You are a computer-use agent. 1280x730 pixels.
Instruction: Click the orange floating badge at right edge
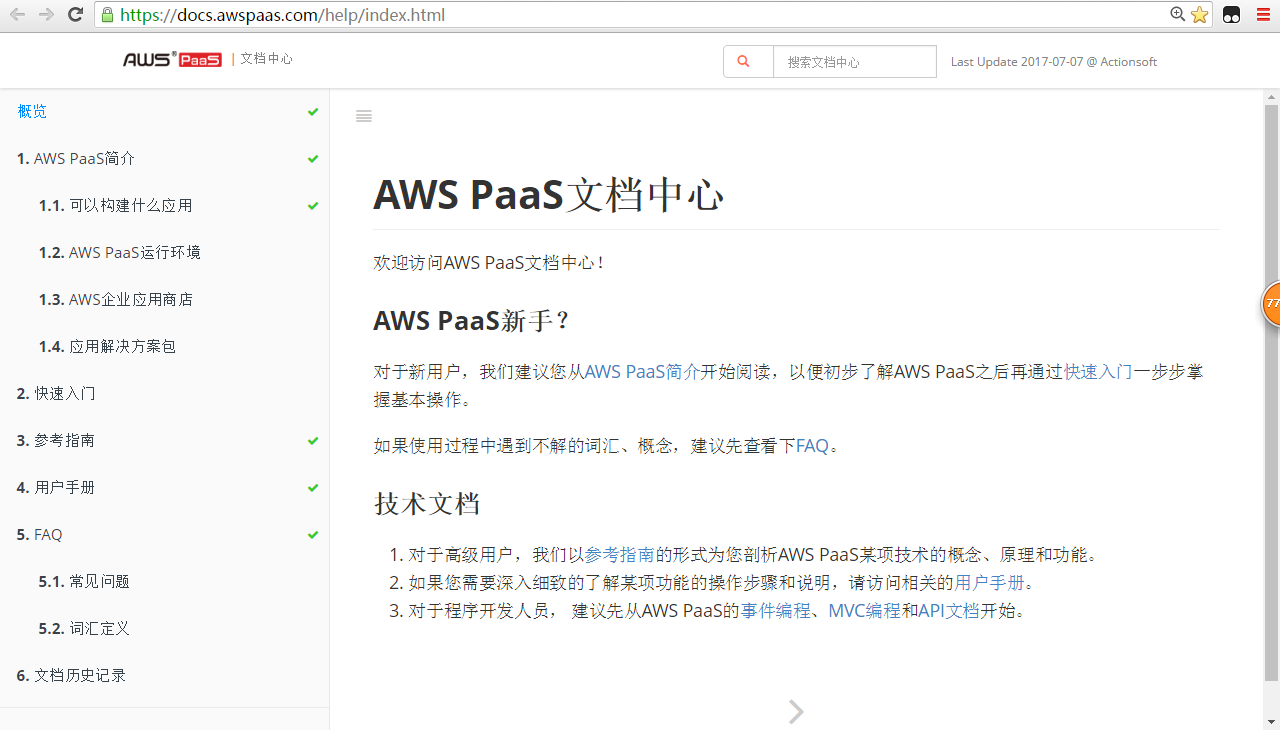(x=1271, y=304)
